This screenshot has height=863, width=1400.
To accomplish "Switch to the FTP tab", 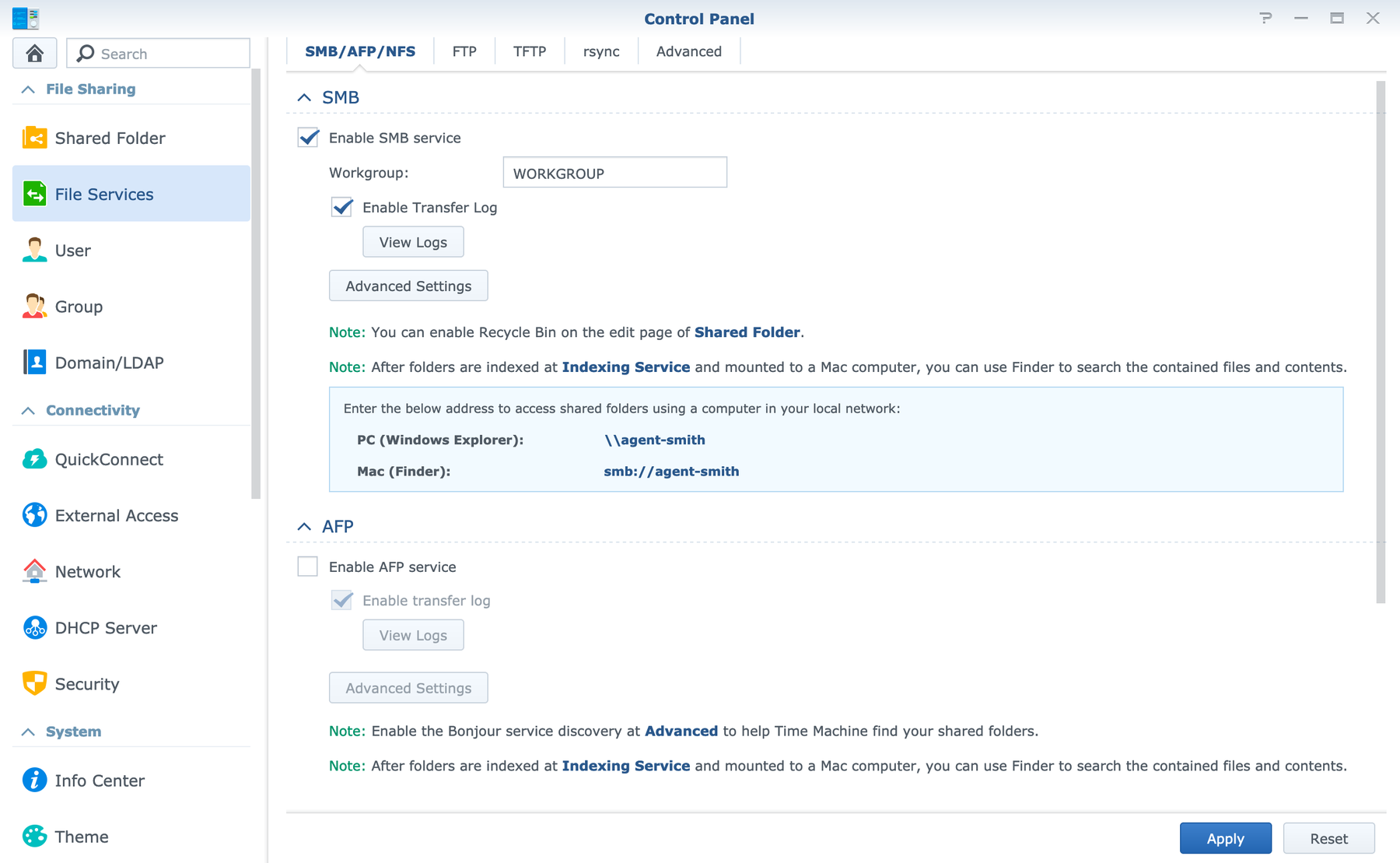I will 464,51.
